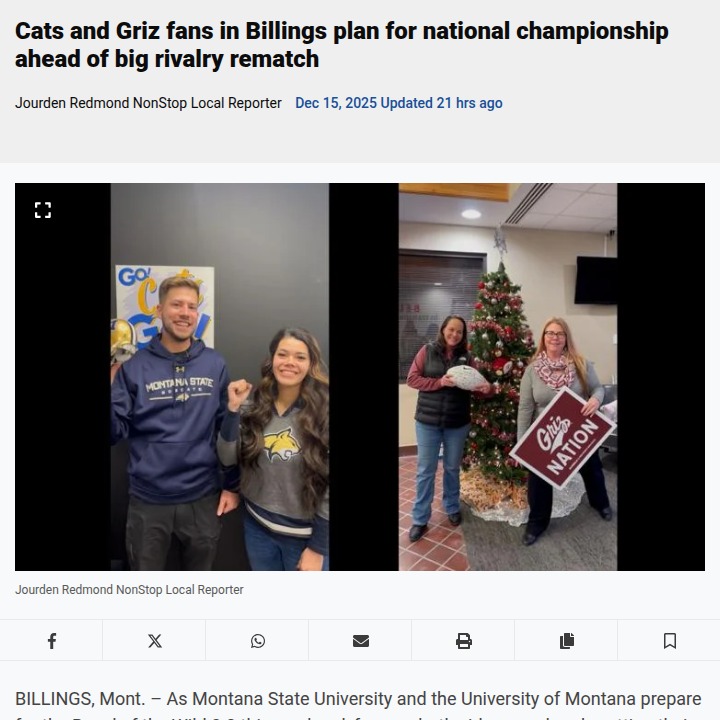This screenshot has width=720, height=720.
Task: Open the Montana State fans photo
Action: click(x=219, y=377)
